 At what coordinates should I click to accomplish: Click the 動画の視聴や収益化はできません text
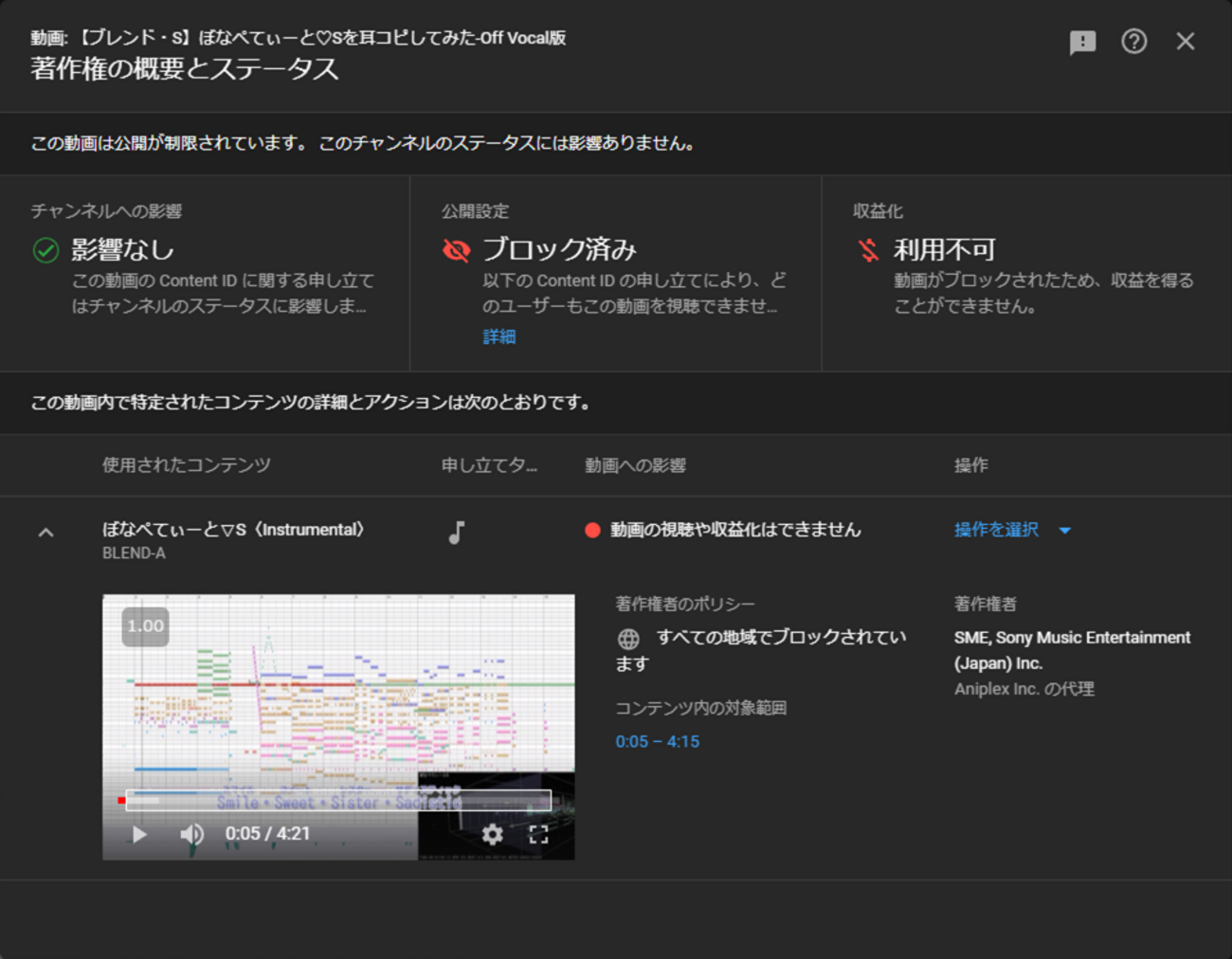point(735,530)
